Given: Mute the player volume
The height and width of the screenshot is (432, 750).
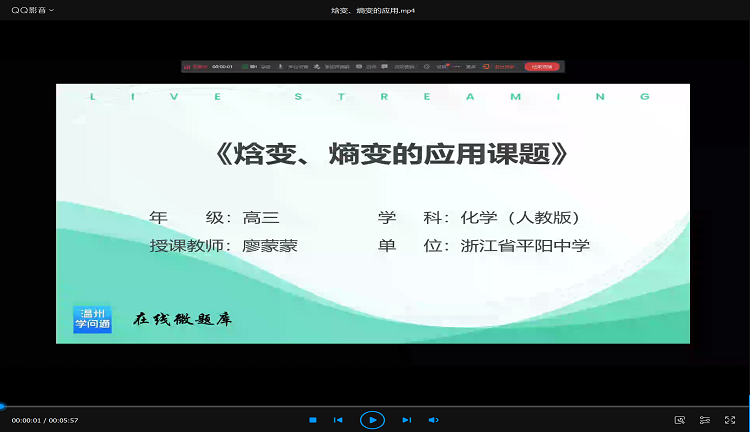Looking at the screenshot, I should pos(433,420).
